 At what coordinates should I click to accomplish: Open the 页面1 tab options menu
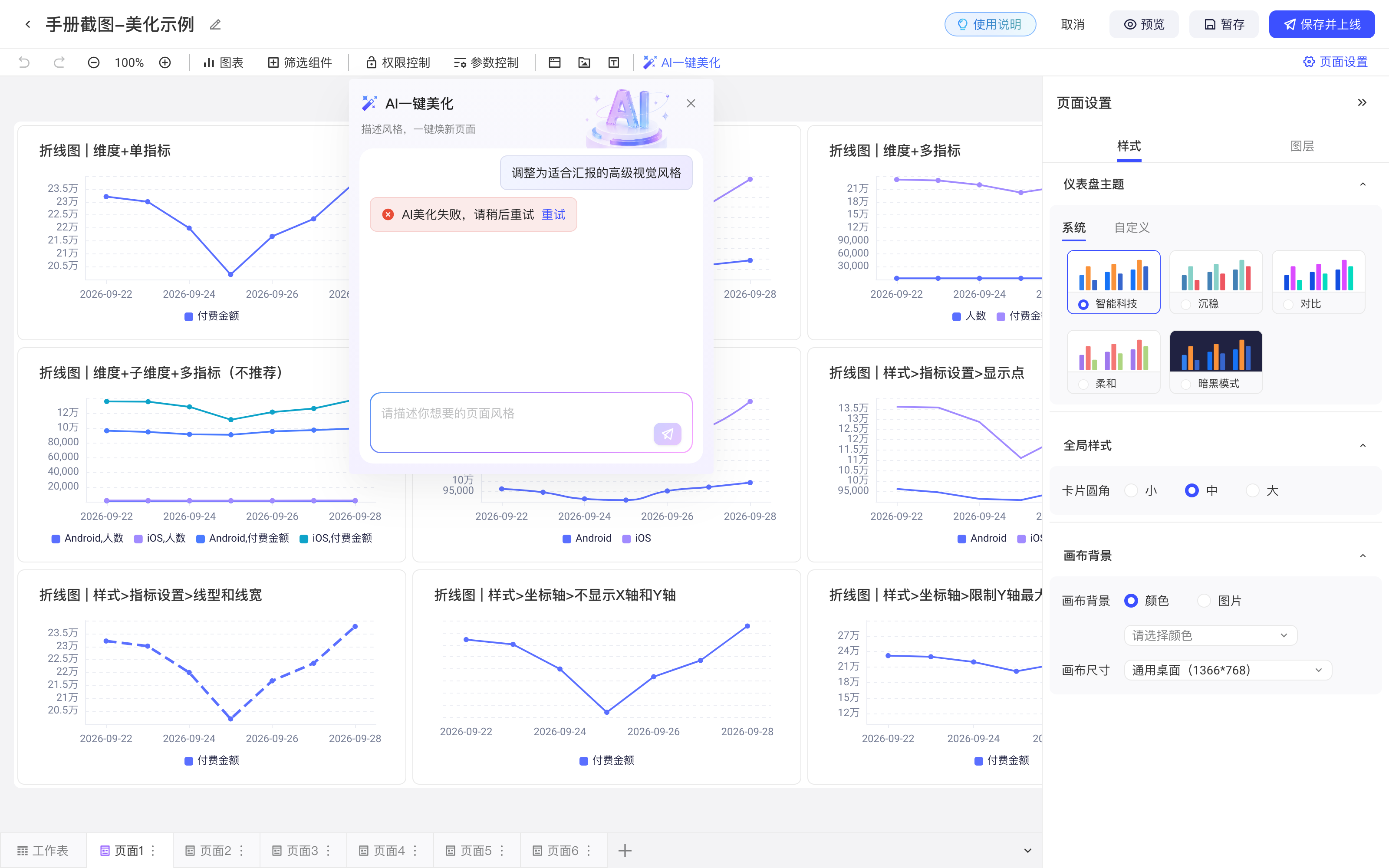click(153, 850)
